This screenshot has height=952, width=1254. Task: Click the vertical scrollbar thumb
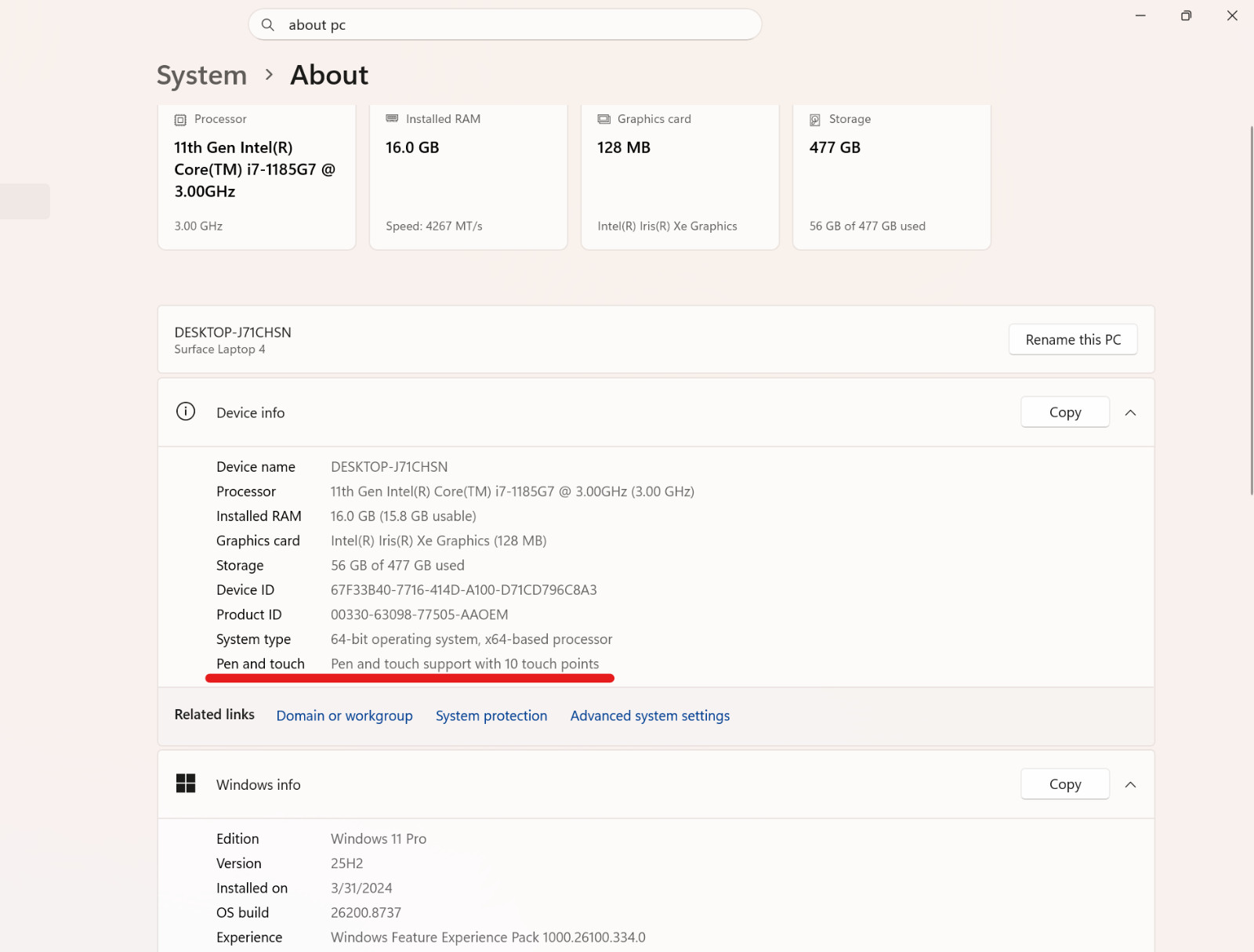[x=1251, y=309]
